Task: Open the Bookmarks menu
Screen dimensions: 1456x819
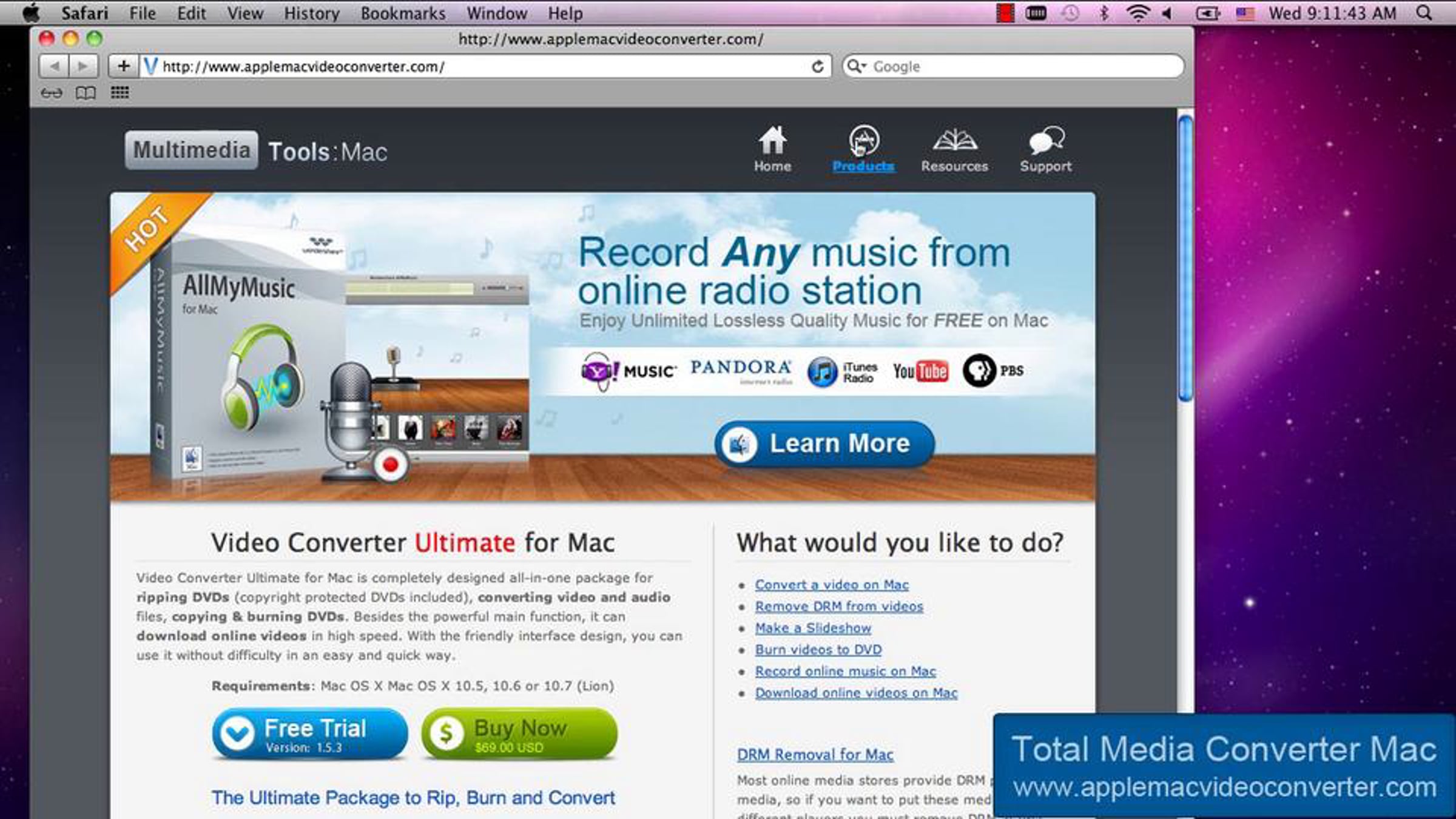Action: 403,13
